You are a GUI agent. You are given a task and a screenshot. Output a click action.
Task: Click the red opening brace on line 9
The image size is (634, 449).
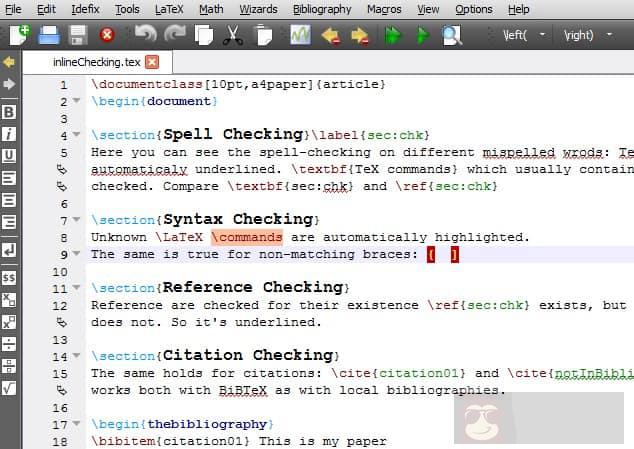(431, 254)
